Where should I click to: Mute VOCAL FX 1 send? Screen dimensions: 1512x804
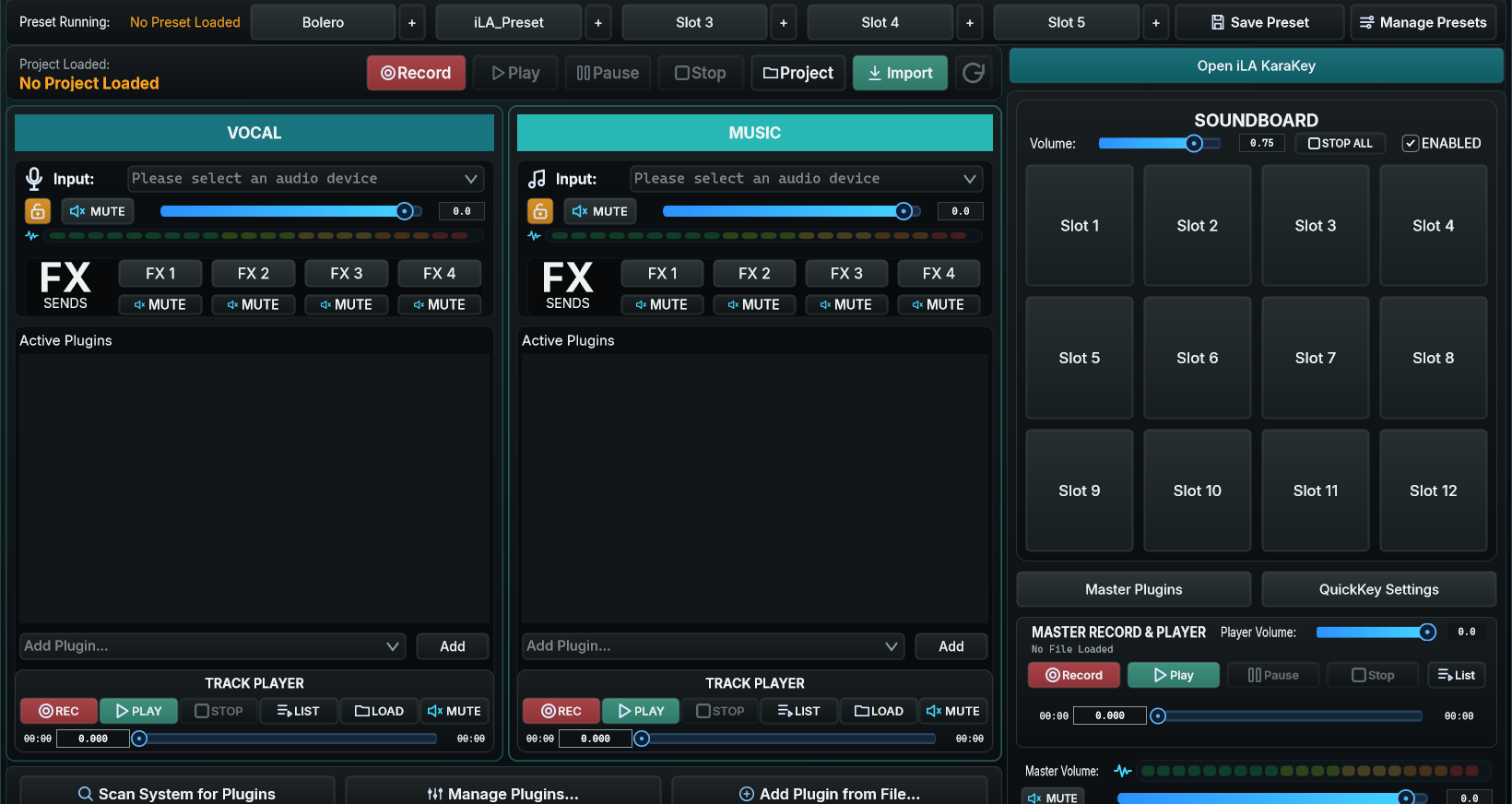[x=160, y=304]
